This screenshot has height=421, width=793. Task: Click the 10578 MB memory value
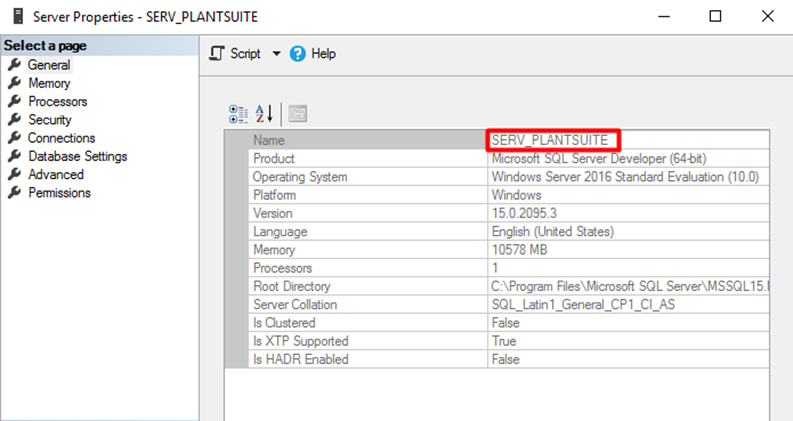519,249
